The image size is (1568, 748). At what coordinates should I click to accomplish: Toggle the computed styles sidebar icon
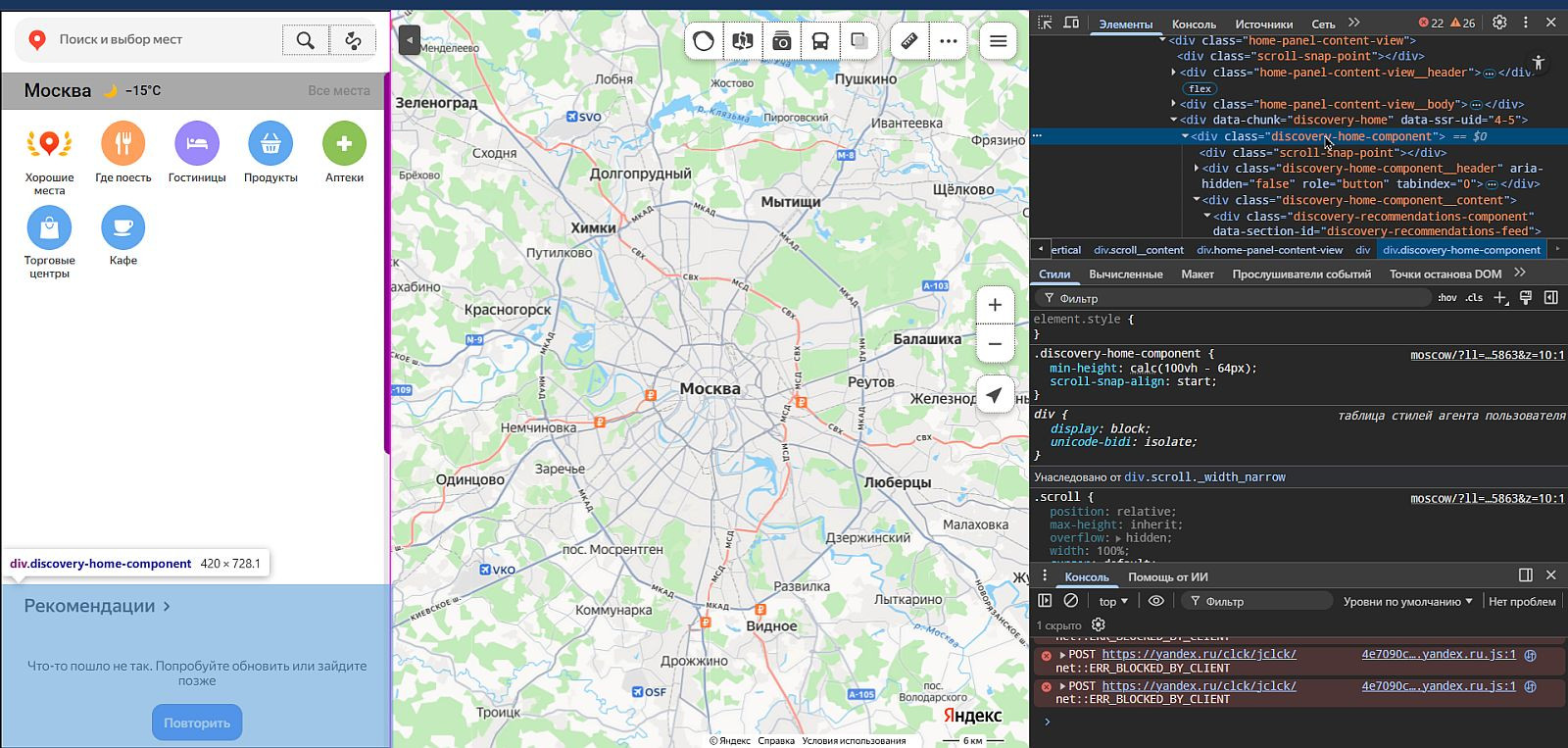tap(1550, 298)
